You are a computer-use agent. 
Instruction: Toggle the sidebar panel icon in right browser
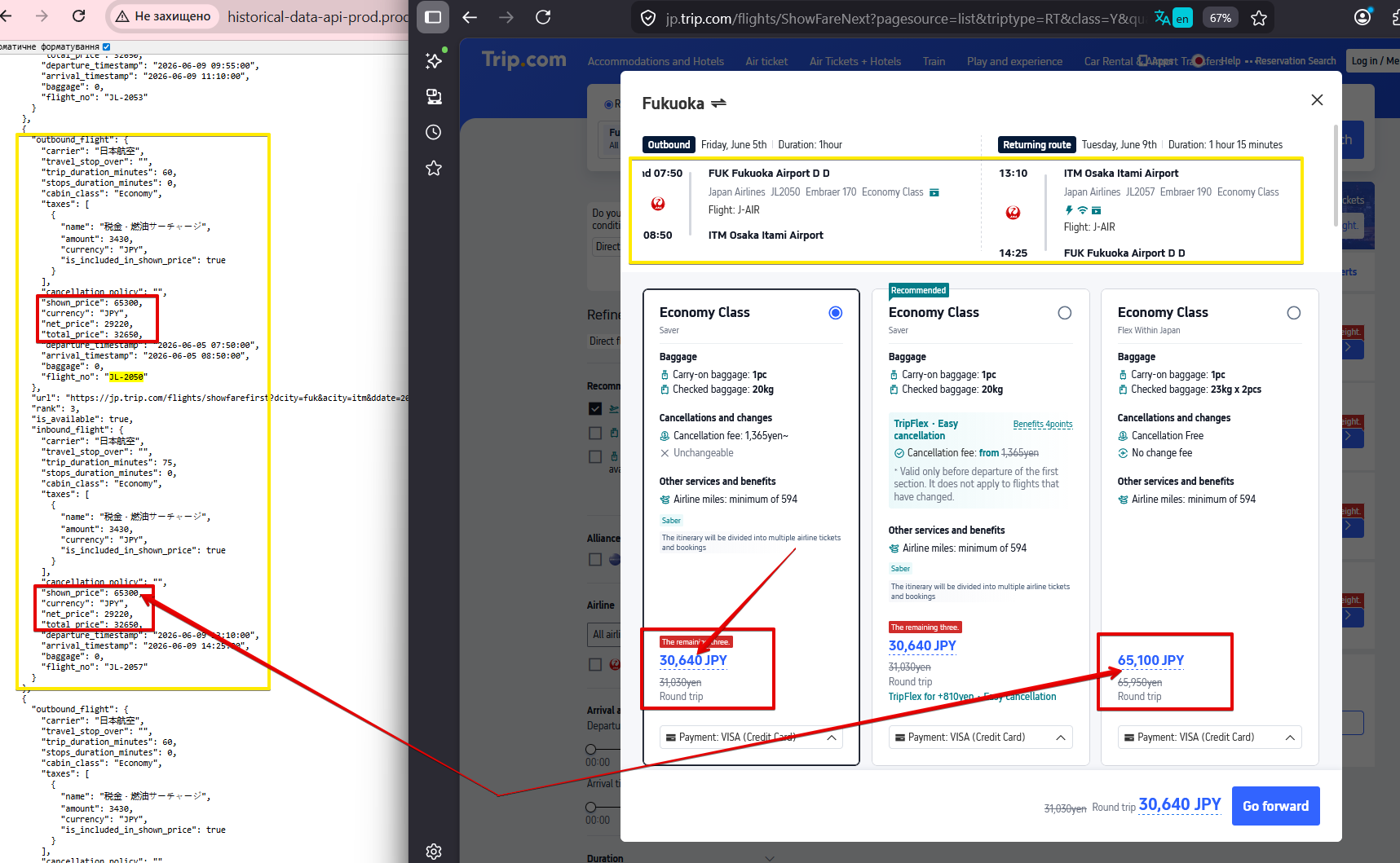433,17
